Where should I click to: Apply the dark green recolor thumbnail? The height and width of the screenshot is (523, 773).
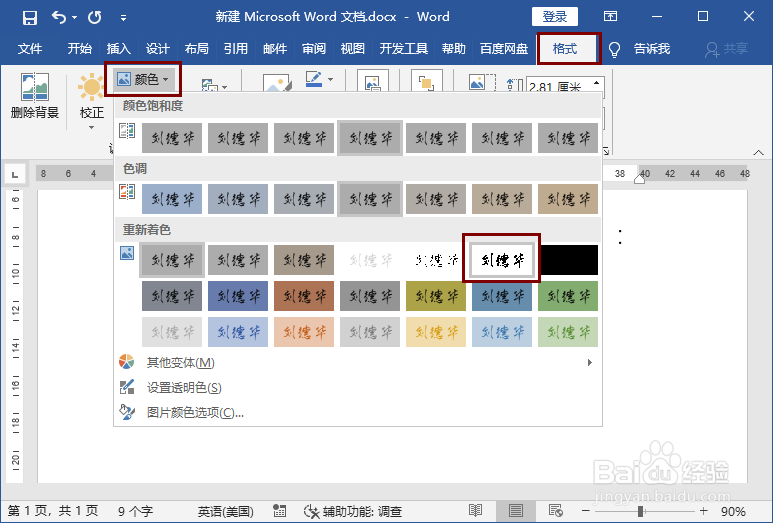(x=568, y=296)
